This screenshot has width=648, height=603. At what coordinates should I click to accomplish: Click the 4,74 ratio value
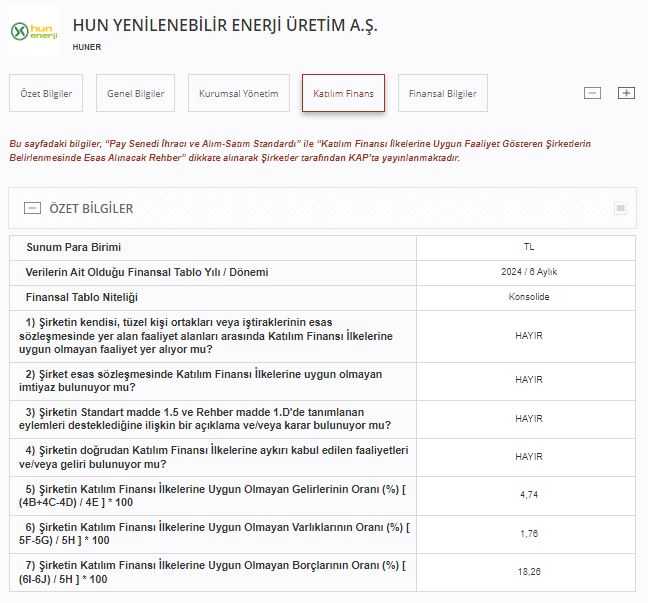529,495
